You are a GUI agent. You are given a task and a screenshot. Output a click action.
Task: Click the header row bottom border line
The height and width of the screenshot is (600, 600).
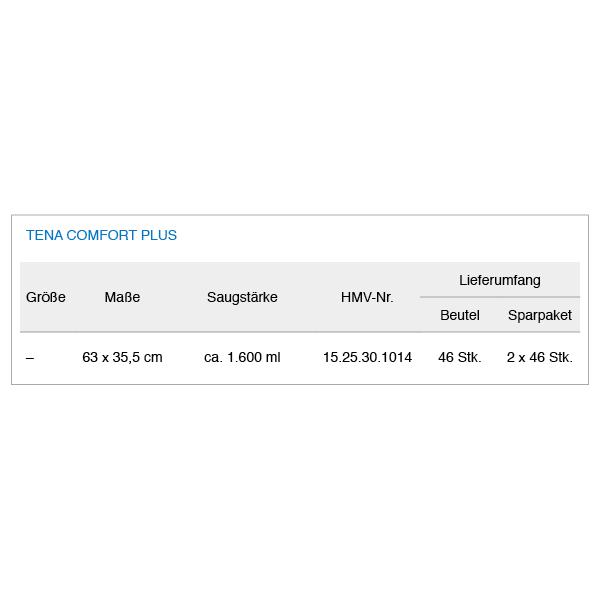(300, 332)
